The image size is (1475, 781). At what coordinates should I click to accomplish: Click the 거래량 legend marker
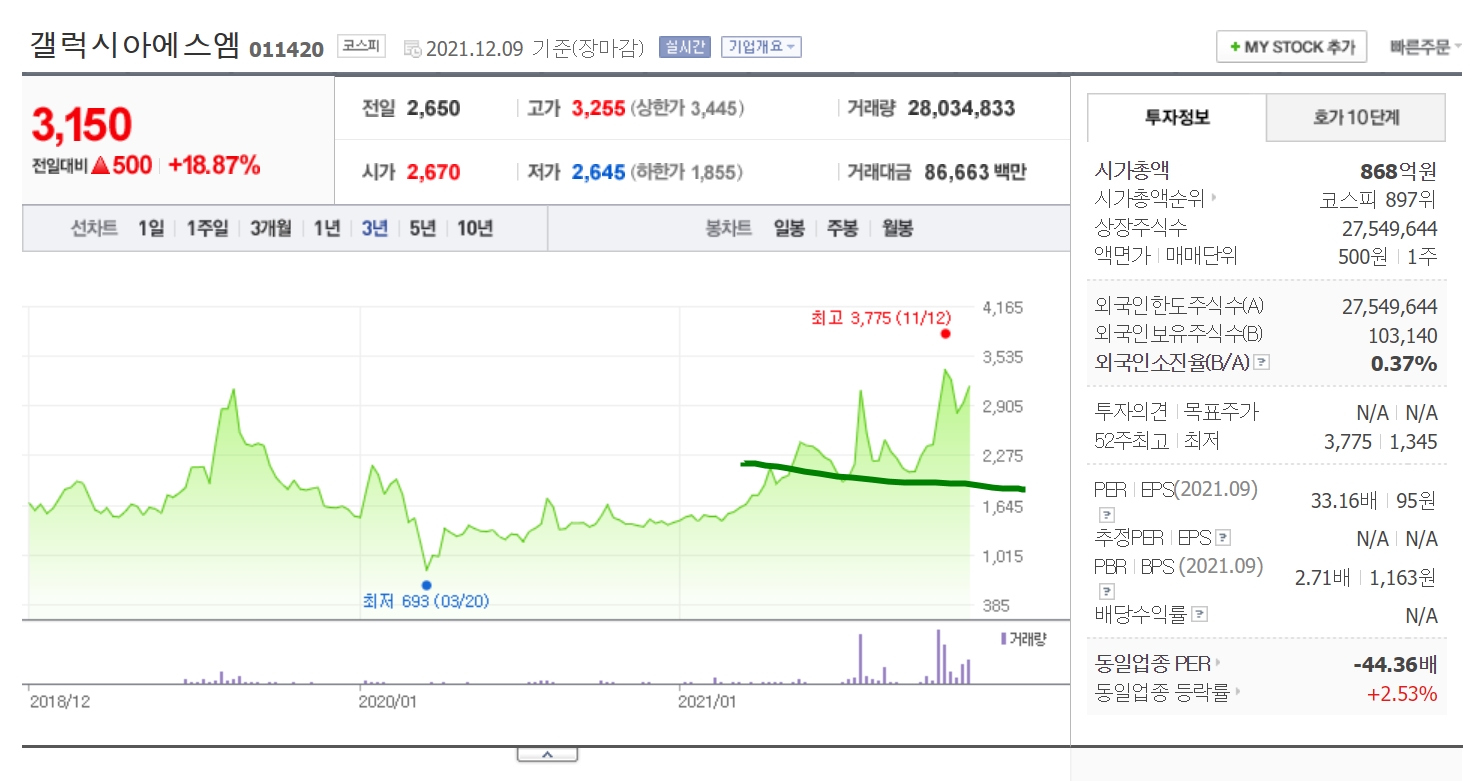[x=1003, y=638]
